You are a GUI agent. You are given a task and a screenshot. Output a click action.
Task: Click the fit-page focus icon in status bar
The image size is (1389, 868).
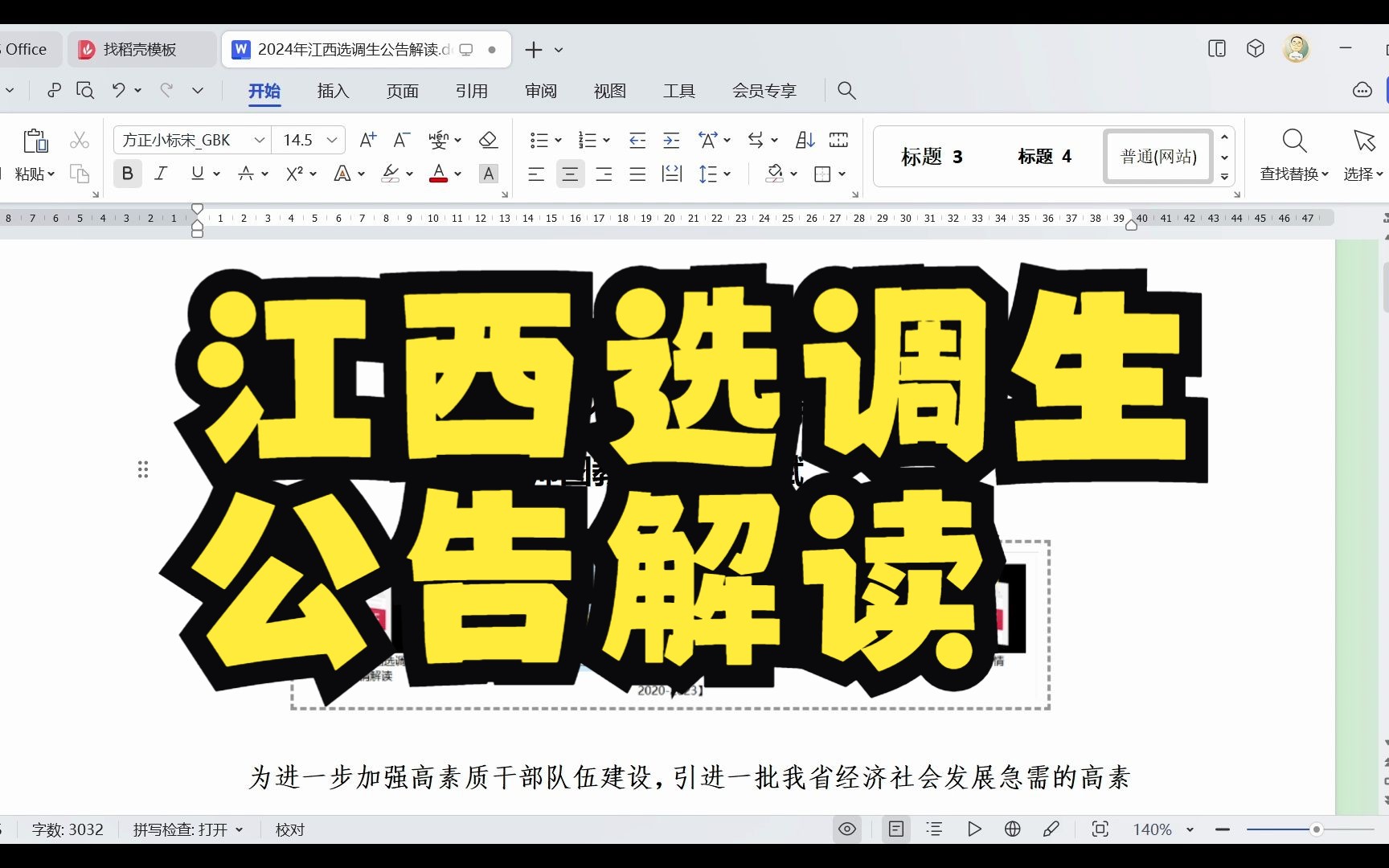[x=1100, y=829]
